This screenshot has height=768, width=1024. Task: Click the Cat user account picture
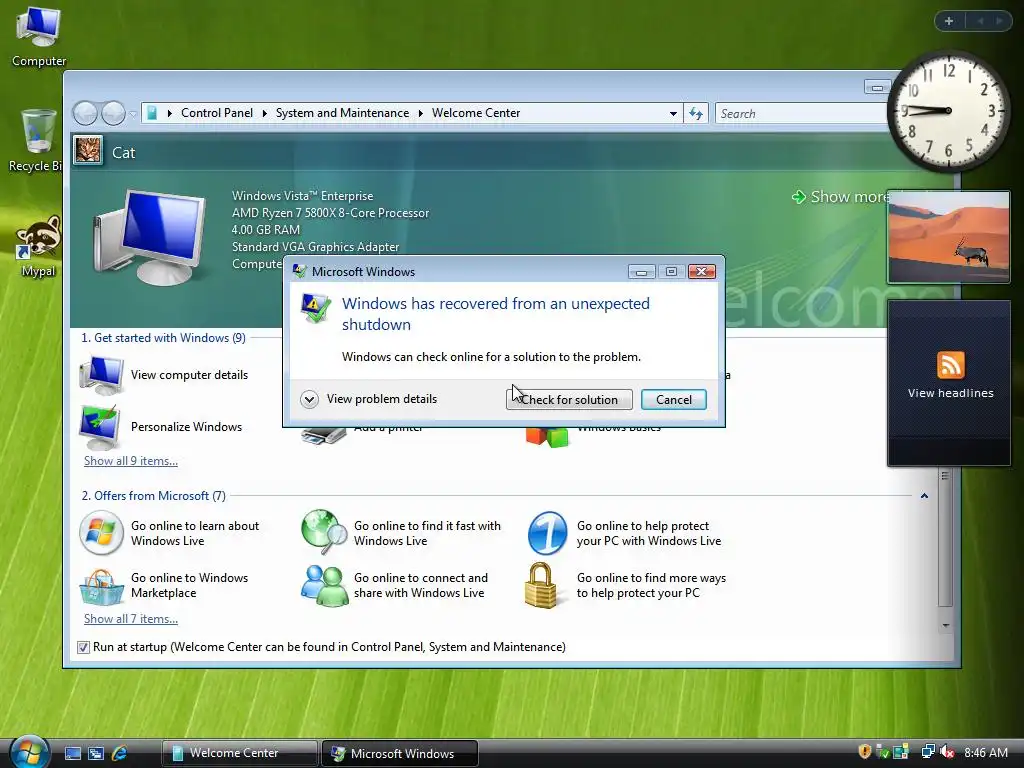pos(88,151)
